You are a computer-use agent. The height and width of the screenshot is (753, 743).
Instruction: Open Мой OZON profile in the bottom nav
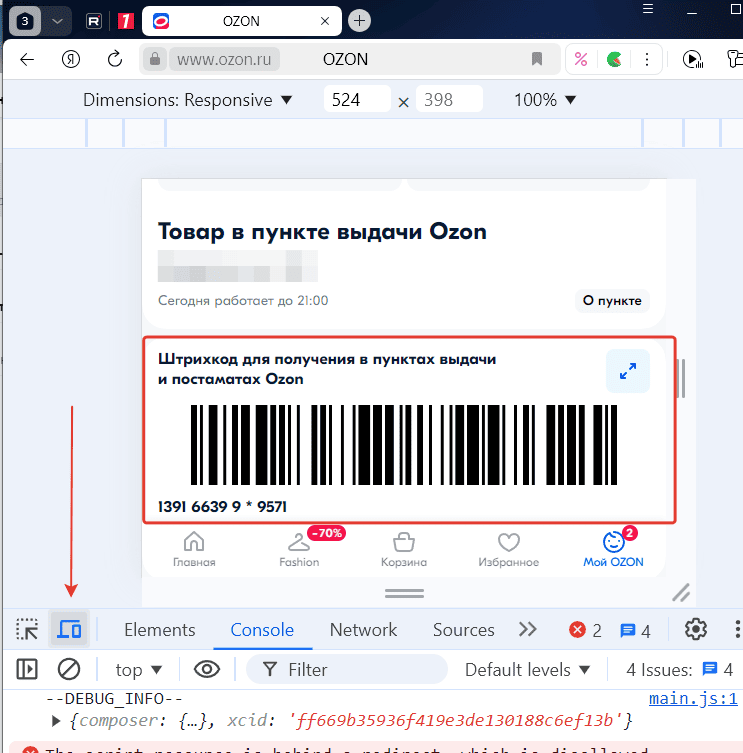pyautogui.click(x=613, y=549)
